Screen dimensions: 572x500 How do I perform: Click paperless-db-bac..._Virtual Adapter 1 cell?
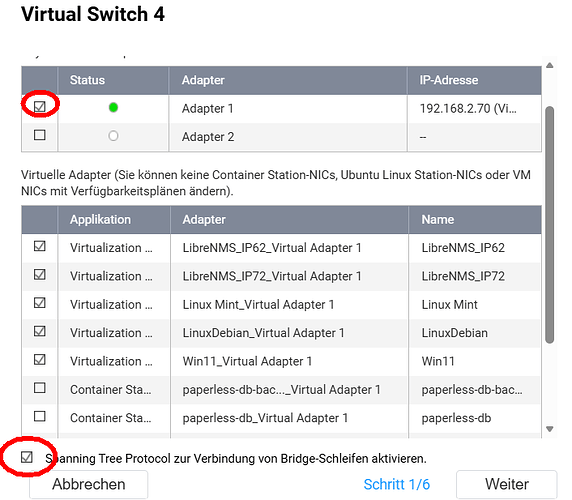289,390
